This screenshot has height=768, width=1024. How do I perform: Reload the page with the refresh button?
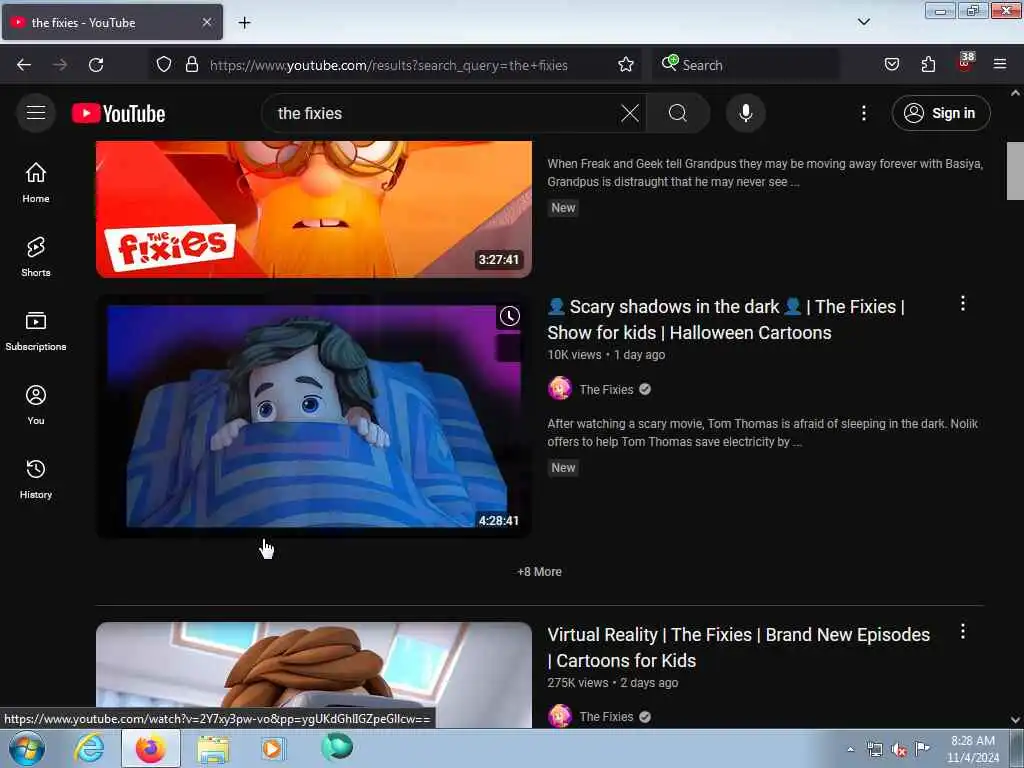[x=96, y=65]
